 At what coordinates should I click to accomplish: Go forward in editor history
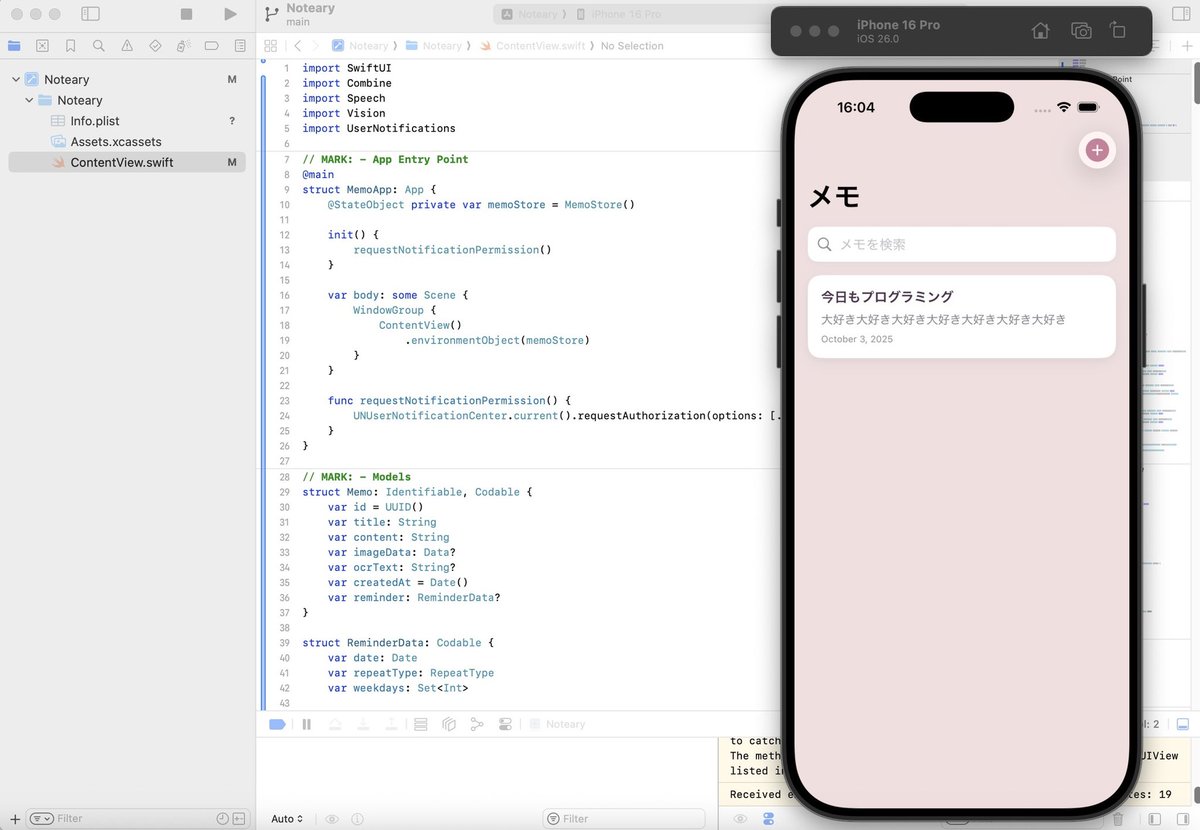click(316, 46)
